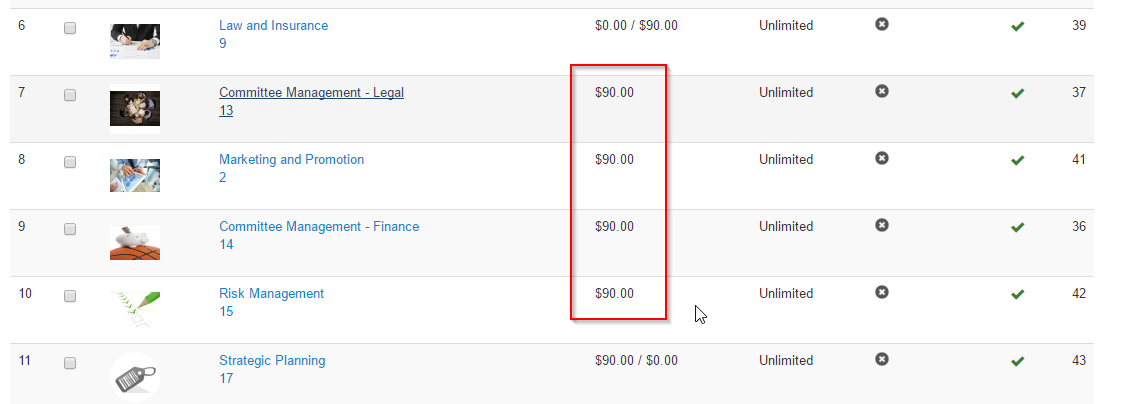Toggle the green checkmark for Marketing and Promotion
The height and width of the screenshot is (404, 1121).
[1017, 160]
